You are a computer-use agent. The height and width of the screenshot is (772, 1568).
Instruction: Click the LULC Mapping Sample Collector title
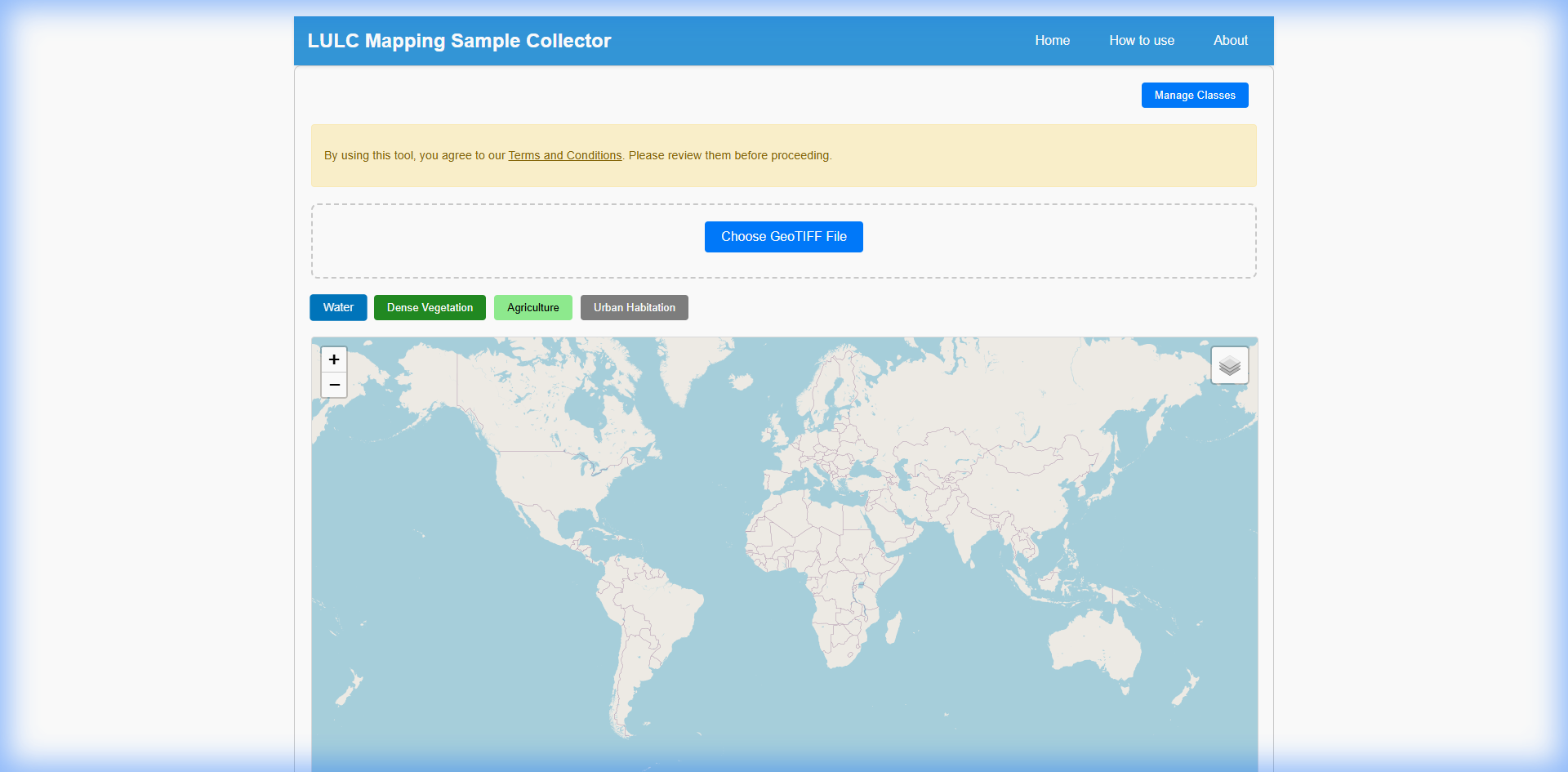pyautogui.click(x=459, y=41)
